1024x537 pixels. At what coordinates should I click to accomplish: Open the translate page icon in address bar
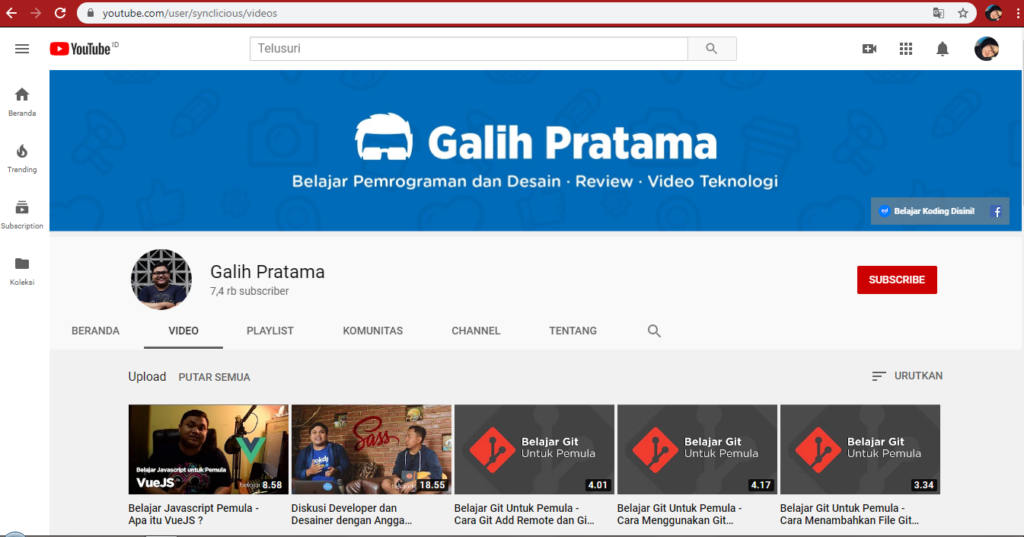point(938,13)
